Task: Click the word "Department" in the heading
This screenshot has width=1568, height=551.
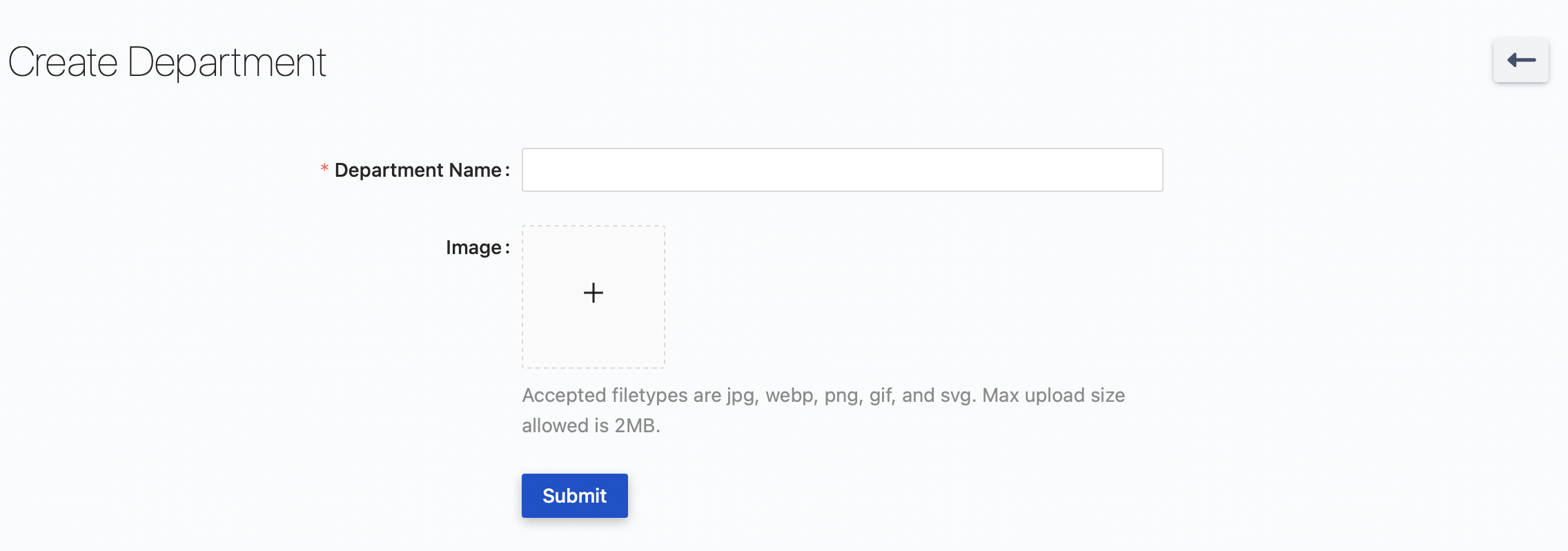Action: (x=226, y=62)
